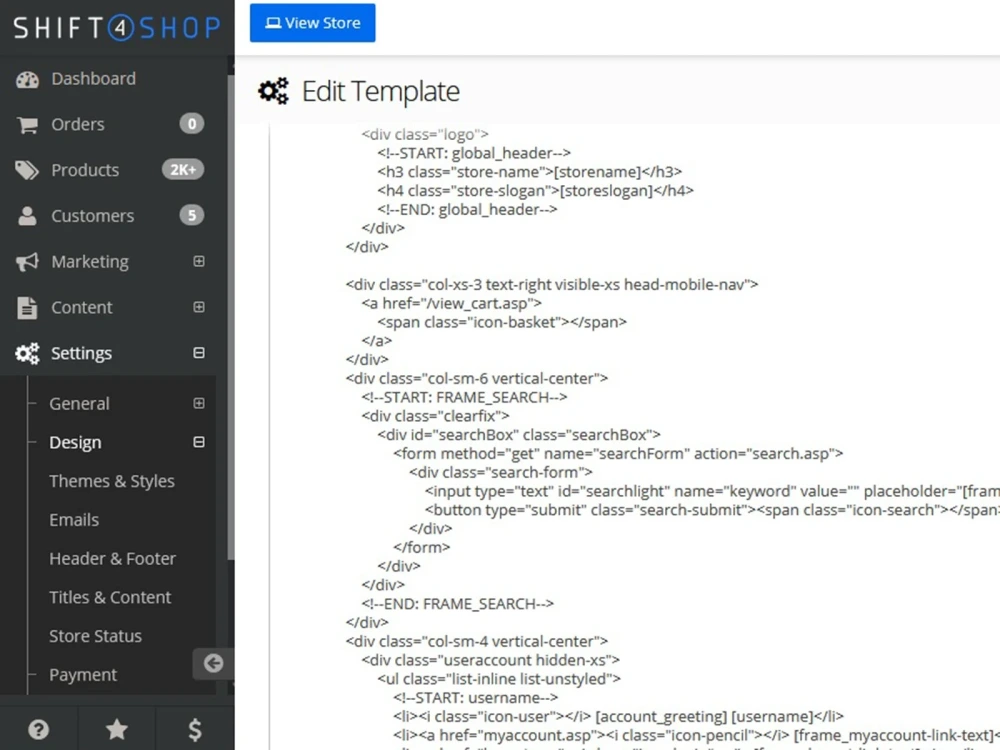Click the '<!--START: FRAME_SEARCH-->' comment line
Viewport: 1000px width, 750px height.
[x=464, y=397]
